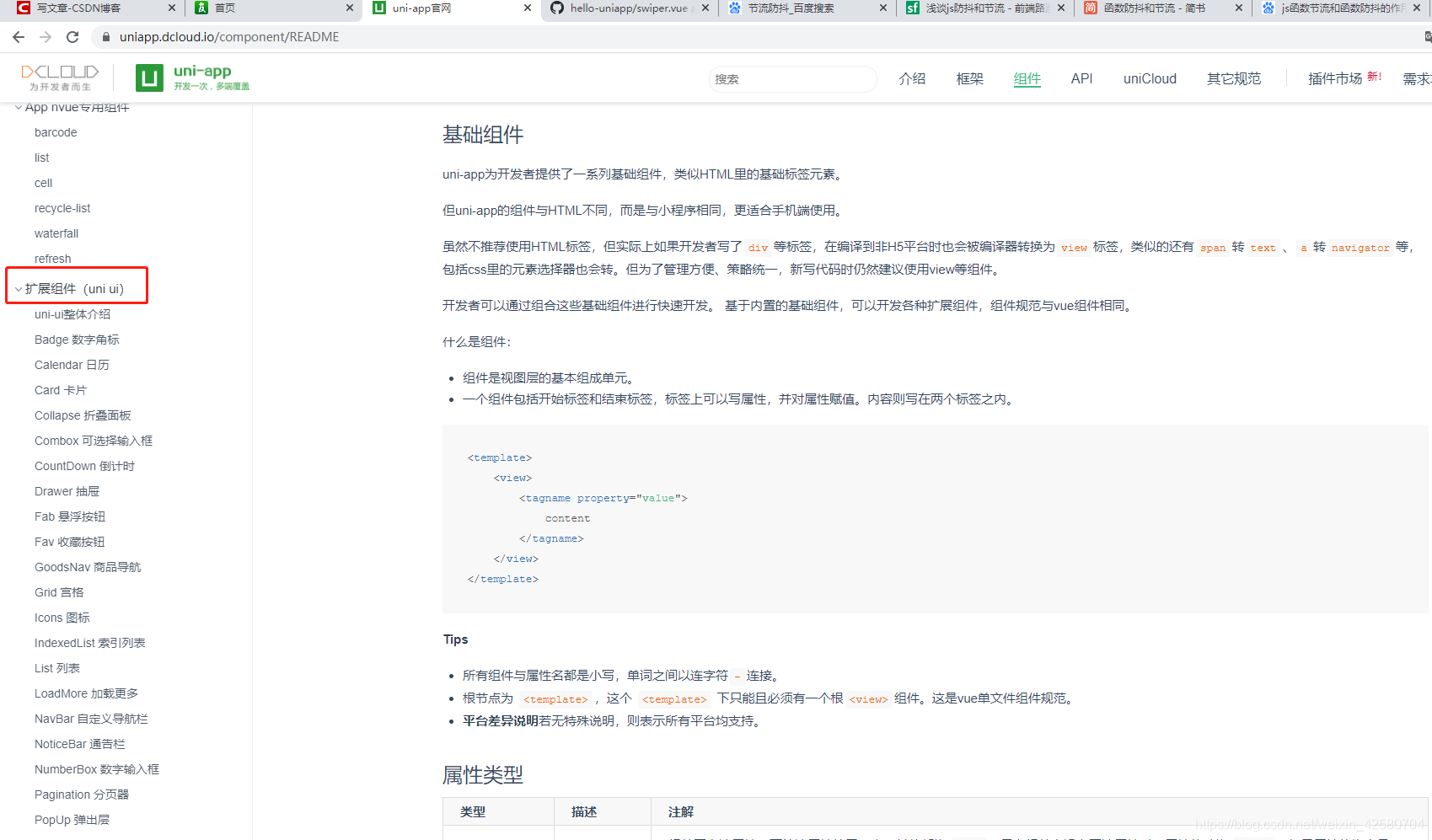Open Calendar 日历 in sidebar
1432x840 pixels.
[72, 365]
